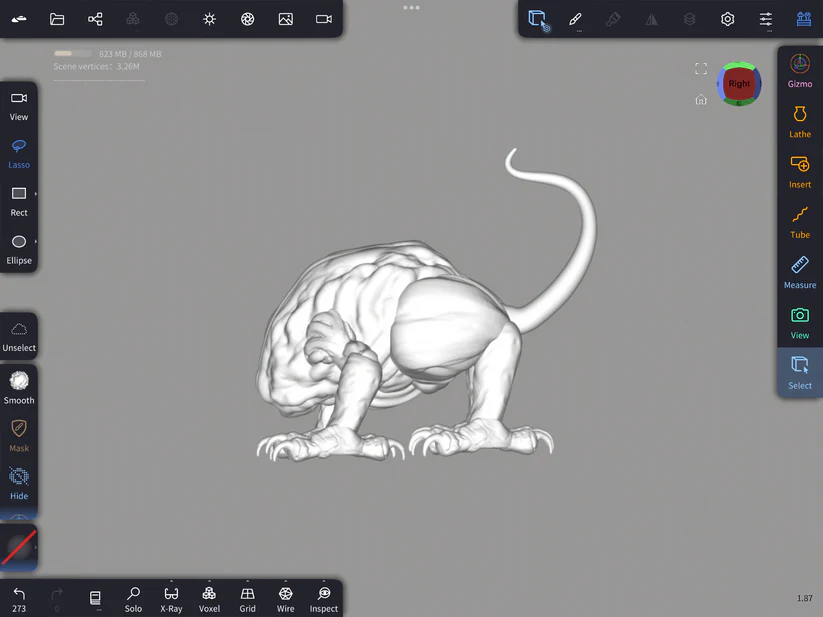Expand the Grid options caret
Viewport: 823px width, 617px height.
coord(248,581)
